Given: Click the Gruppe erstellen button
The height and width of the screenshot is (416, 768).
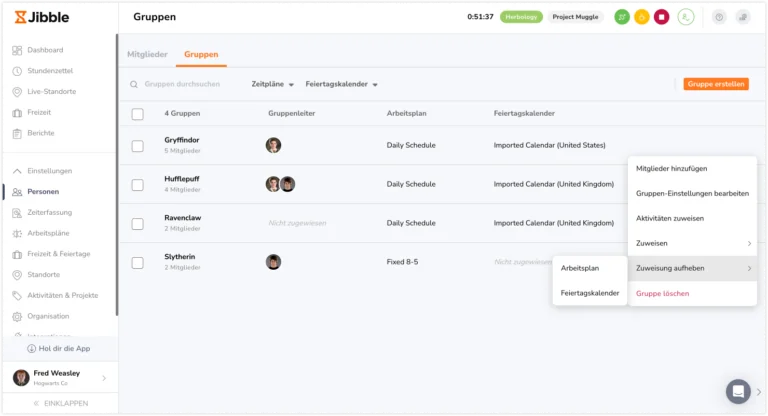Looking at the screenshot, I should [x=716, y=84].
